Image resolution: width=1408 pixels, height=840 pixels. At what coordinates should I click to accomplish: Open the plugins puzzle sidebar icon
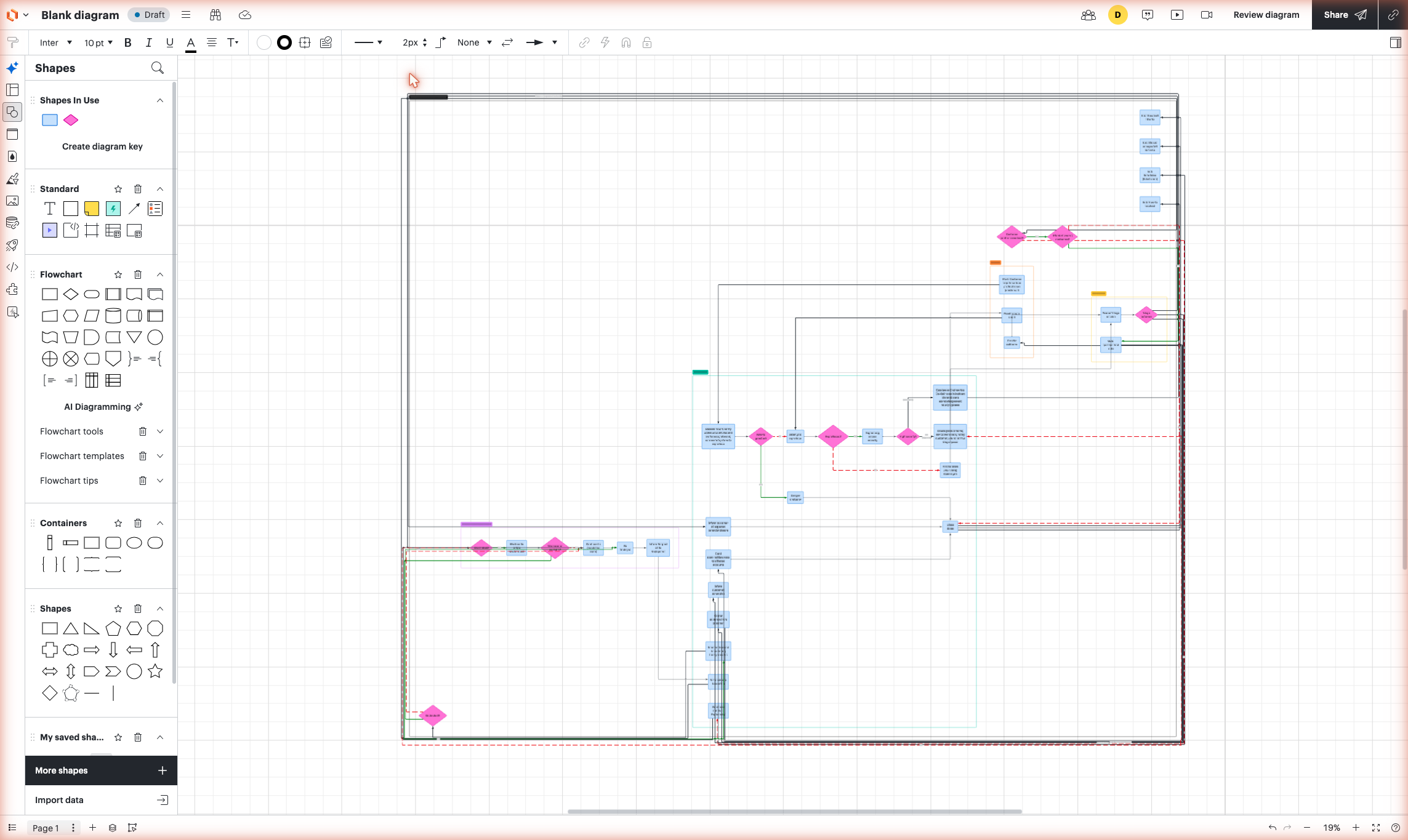click(x=12, y=289)
